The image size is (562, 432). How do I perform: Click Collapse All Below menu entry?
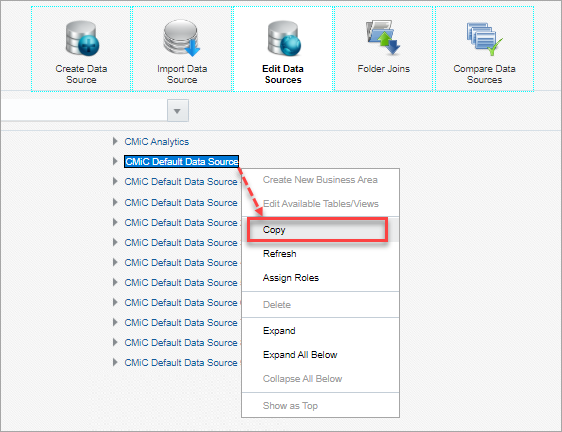tap(320, 379)
